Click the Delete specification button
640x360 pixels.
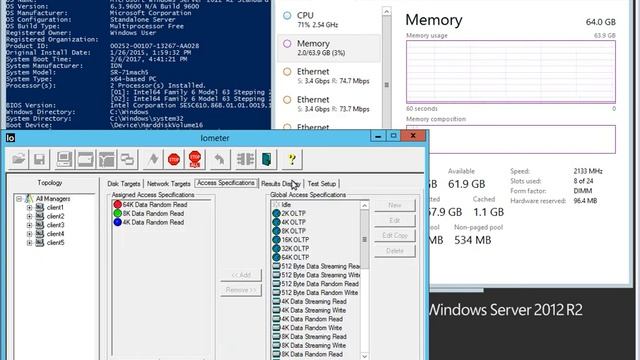395,251
